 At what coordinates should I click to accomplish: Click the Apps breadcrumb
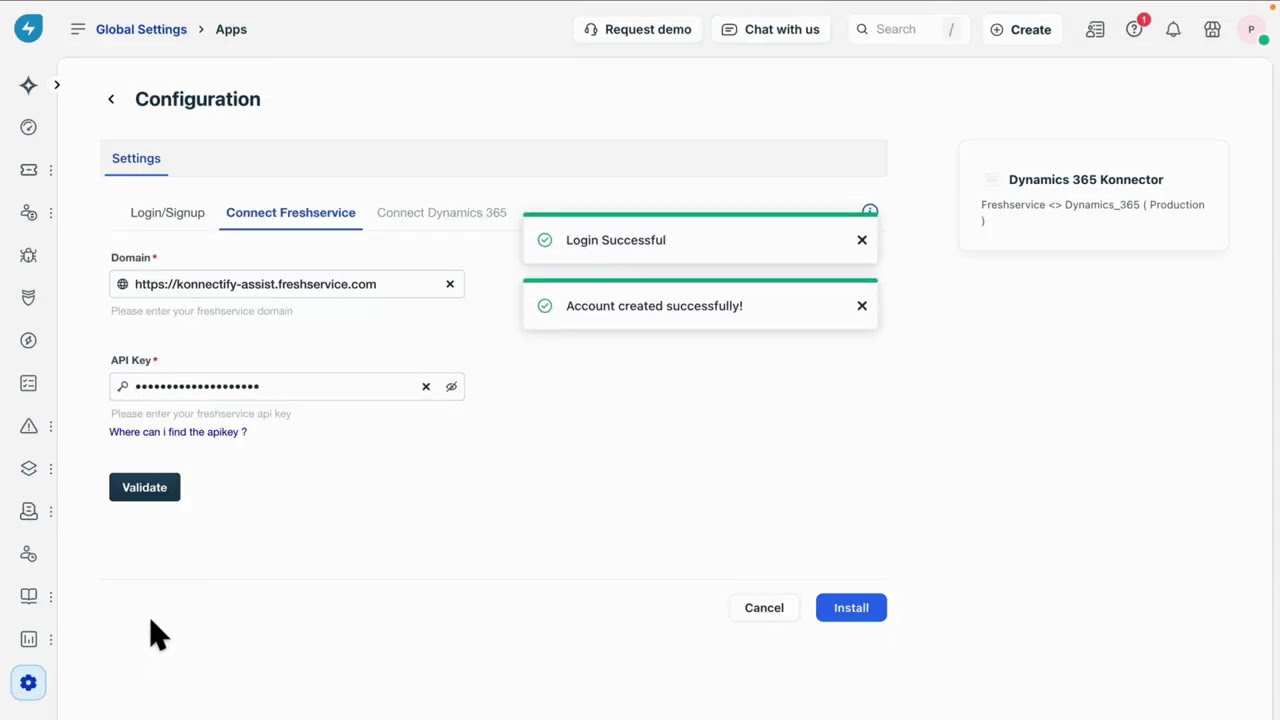click(x=231, y=29)
